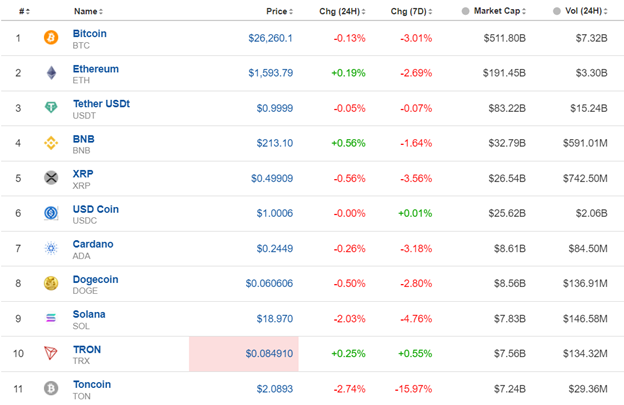Sort table by Price column header
Image resolution: width=624 pixels, height=405 pixels.
(x=280, y=12)
